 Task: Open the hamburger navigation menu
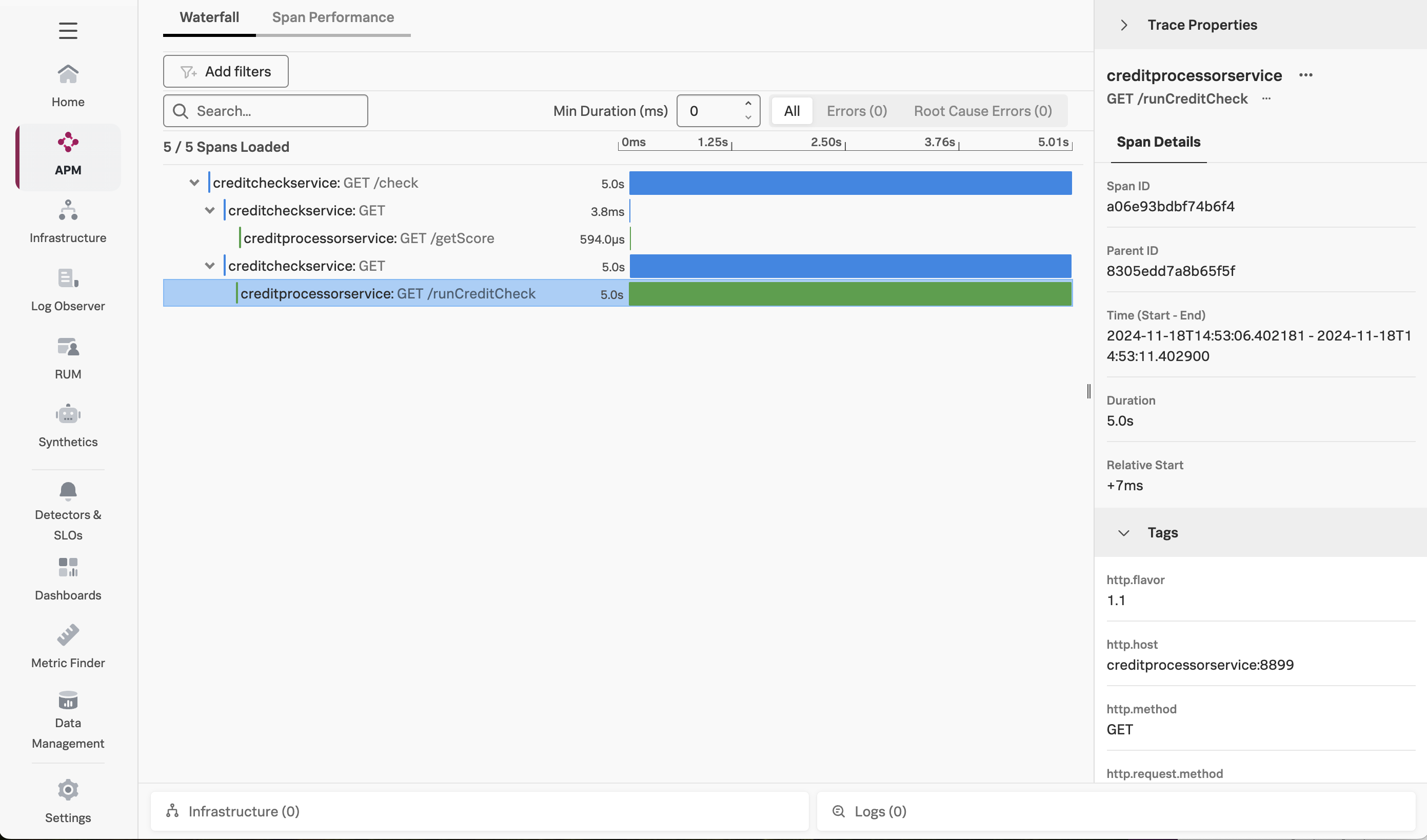(x=68, y=31)
